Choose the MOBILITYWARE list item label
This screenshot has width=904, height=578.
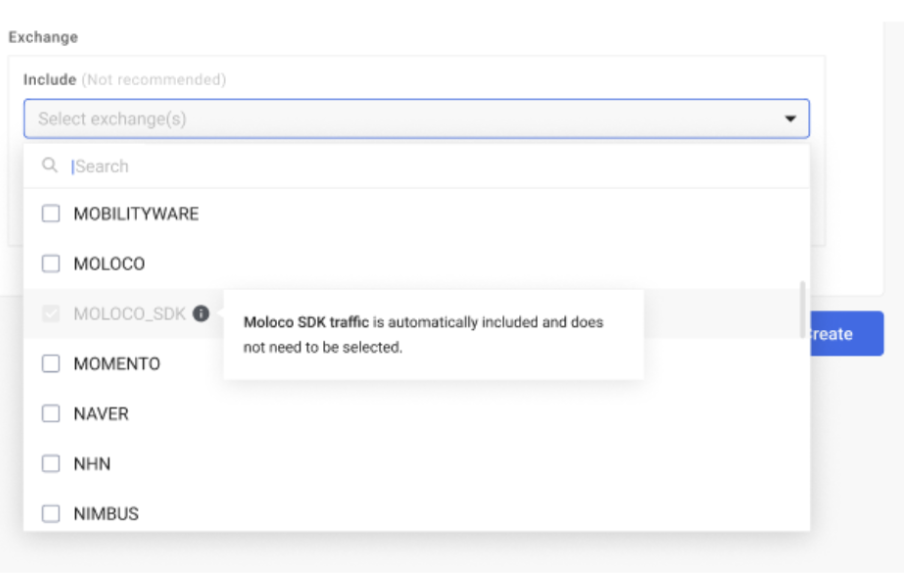pyautogui.click(x=136, y=214)
